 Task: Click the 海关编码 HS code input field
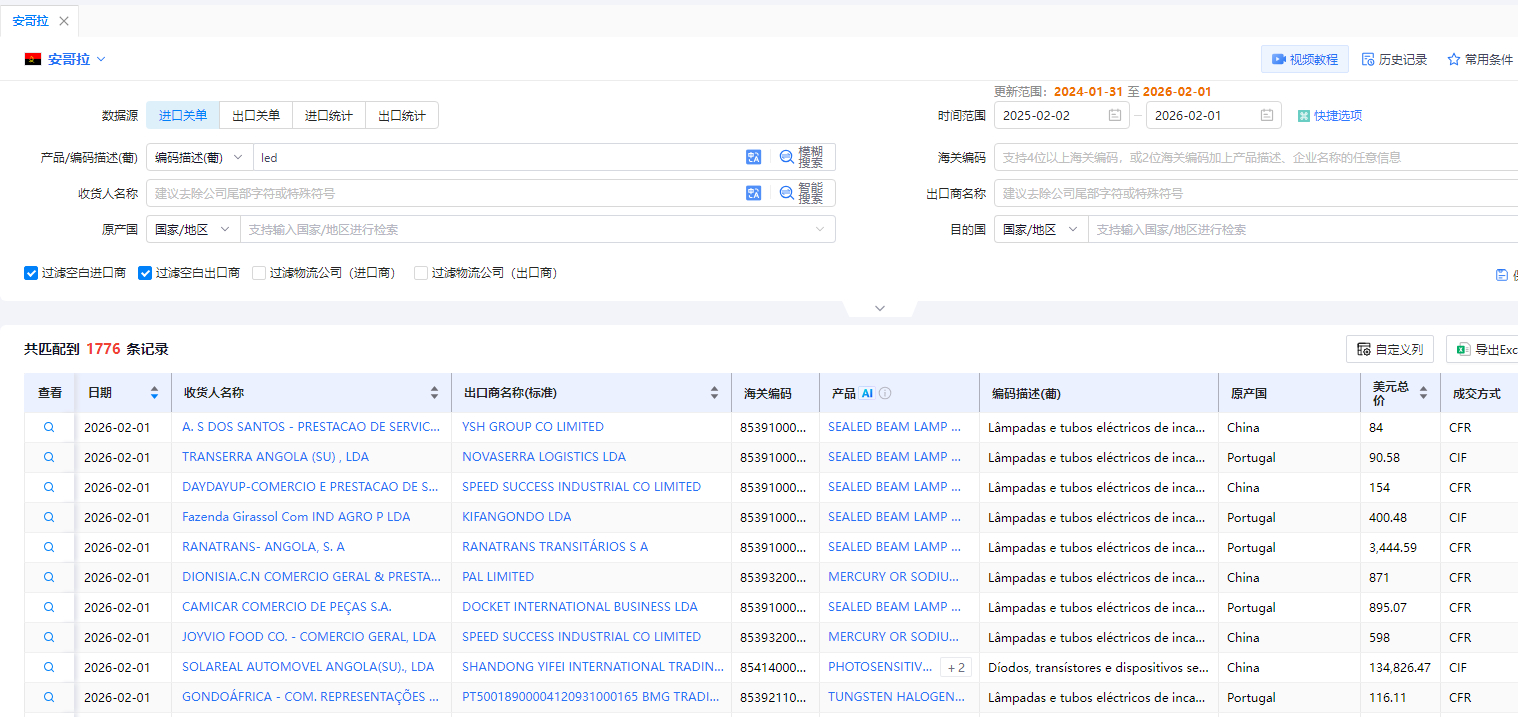[x=1250, y=157]
